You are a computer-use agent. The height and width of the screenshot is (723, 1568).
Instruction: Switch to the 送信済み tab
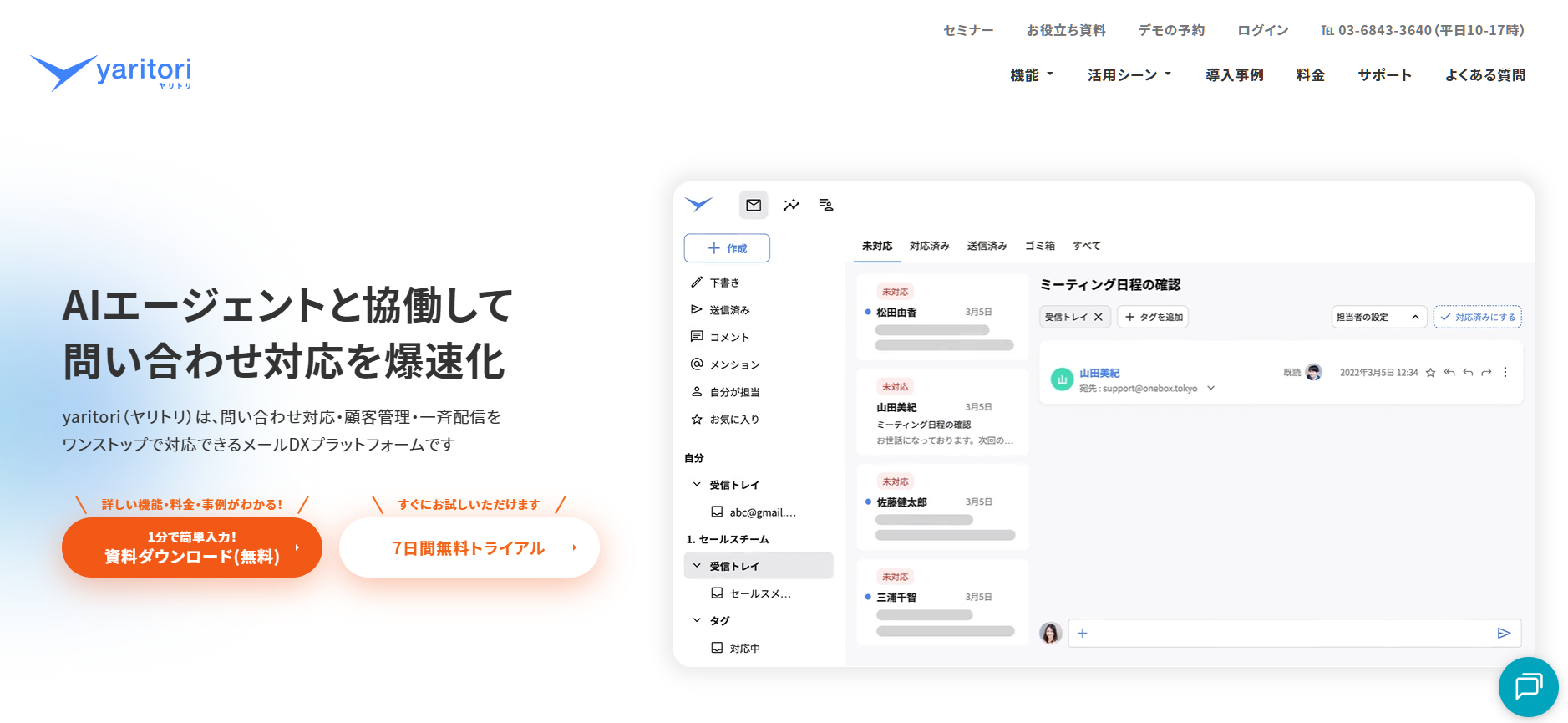click(987, 246)
